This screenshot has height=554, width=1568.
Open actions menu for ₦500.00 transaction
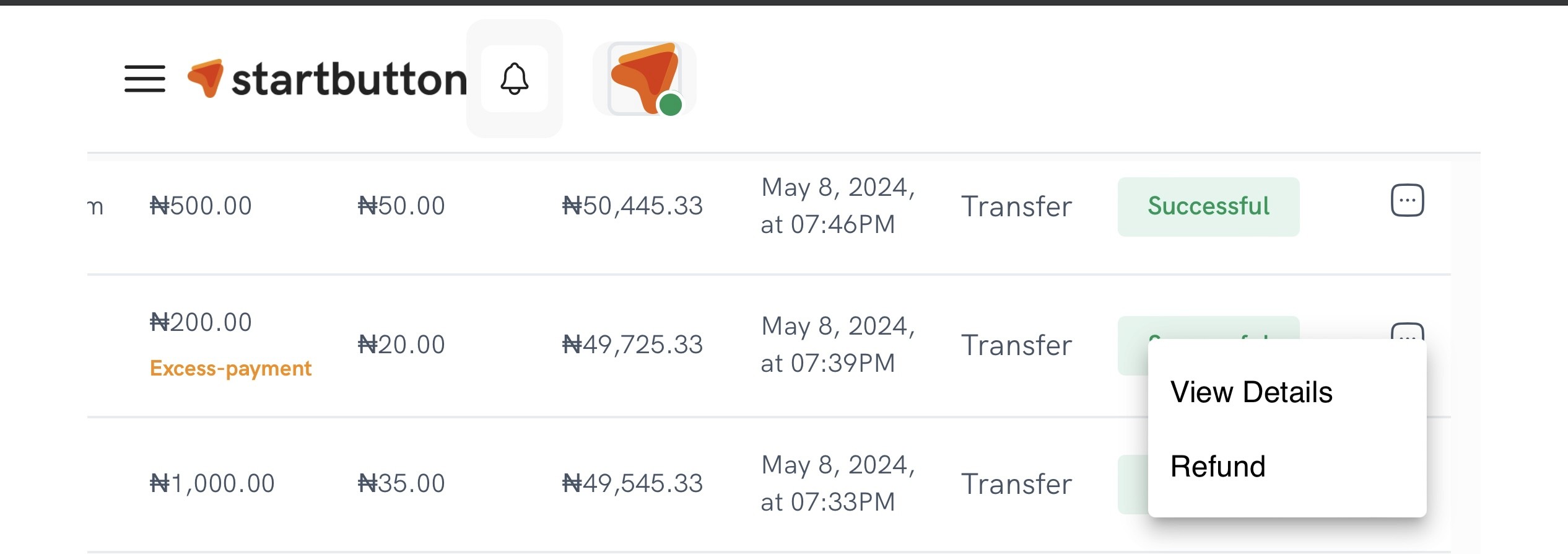[x=1407, y=200]
